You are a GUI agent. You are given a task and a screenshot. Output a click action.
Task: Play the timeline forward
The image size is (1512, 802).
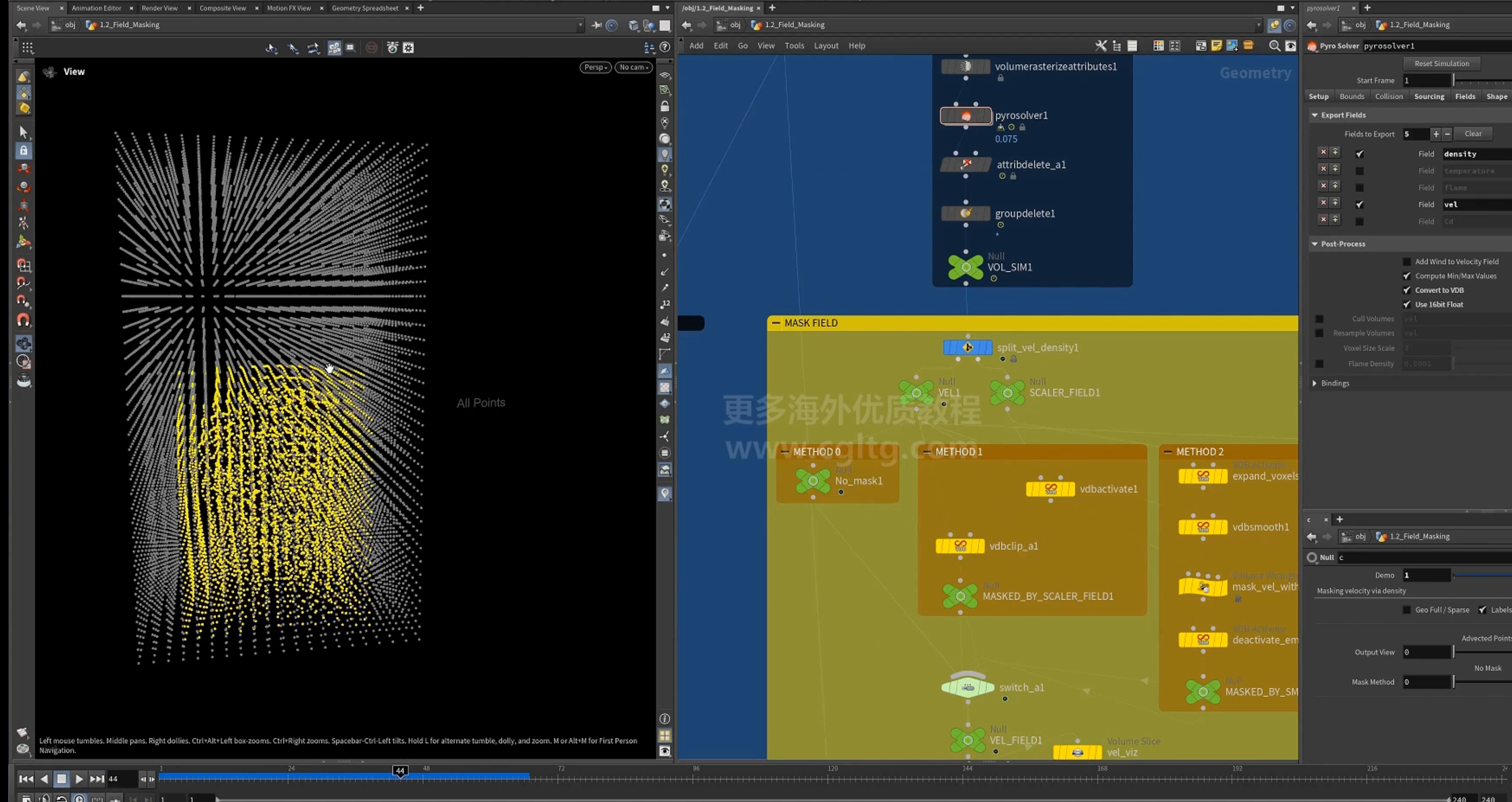coord(79,778)
